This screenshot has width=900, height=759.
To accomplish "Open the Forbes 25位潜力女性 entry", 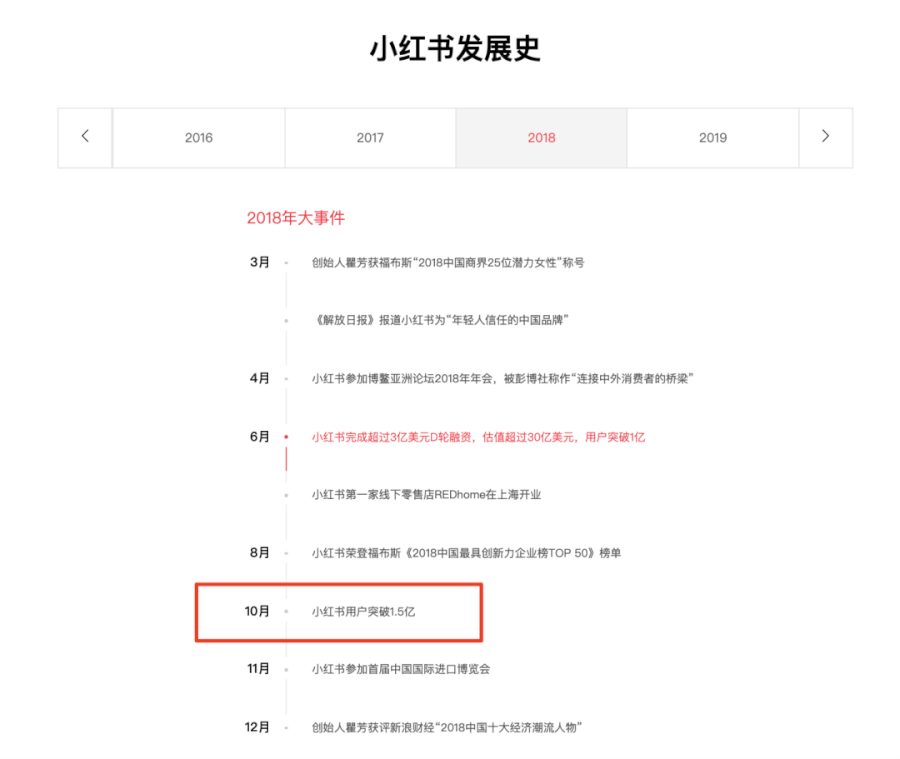I will [447, 263].
